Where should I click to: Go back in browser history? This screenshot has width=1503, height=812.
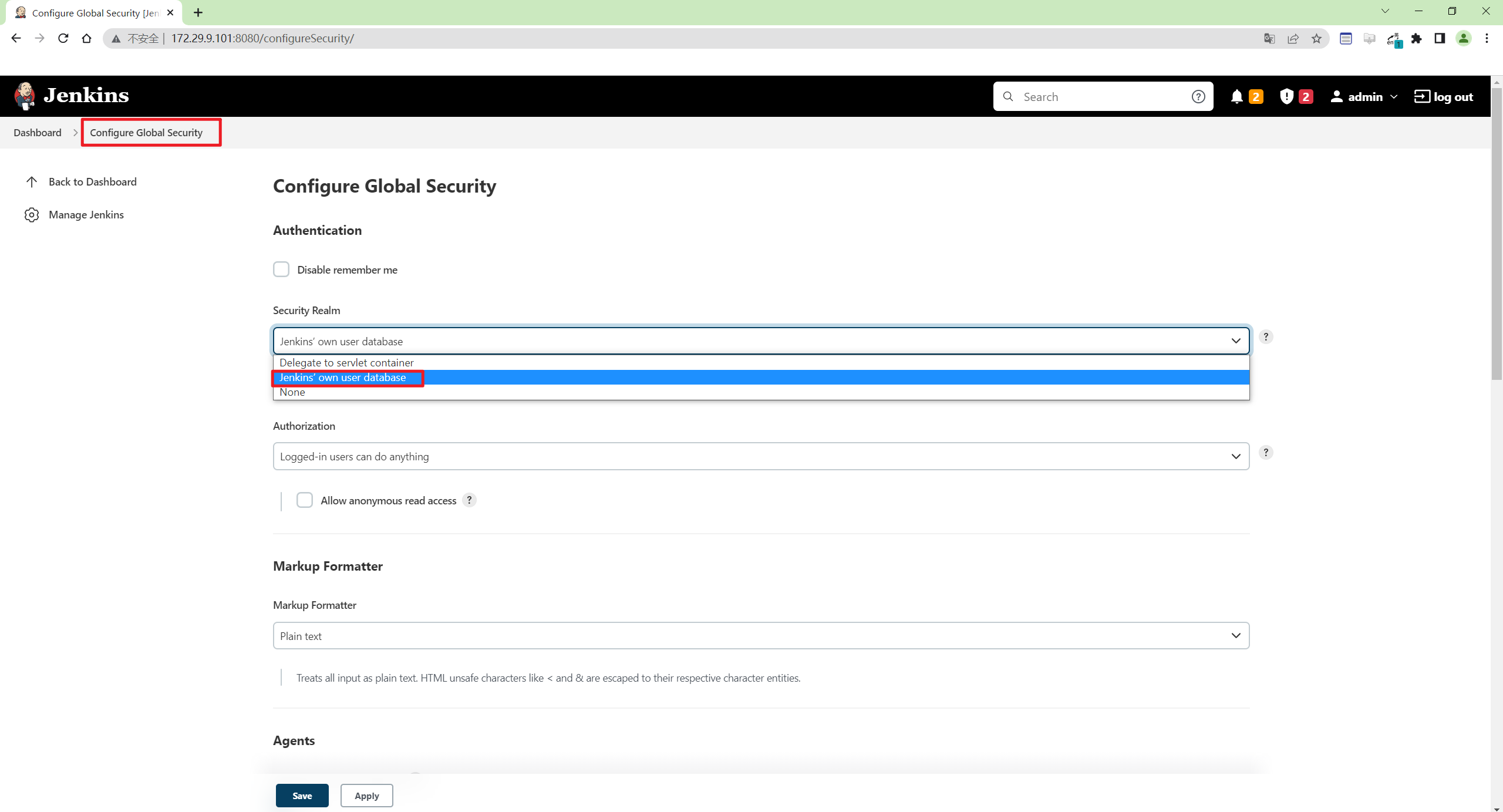tap(16, 38)
